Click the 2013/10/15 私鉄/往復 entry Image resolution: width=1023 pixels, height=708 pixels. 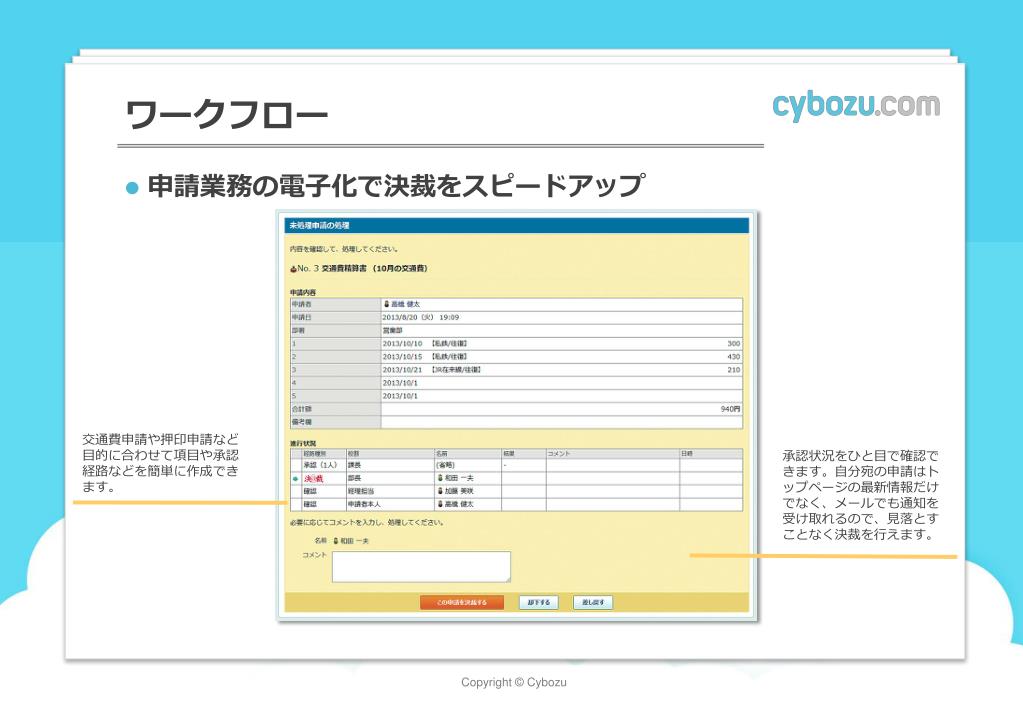click(425, 356)
